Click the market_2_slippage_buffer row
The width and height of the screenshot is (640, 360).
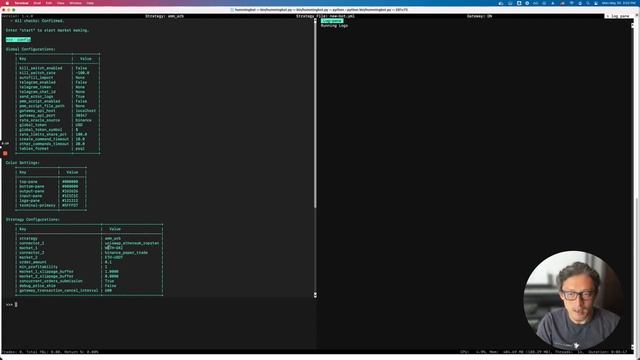(x=89, y=276)
